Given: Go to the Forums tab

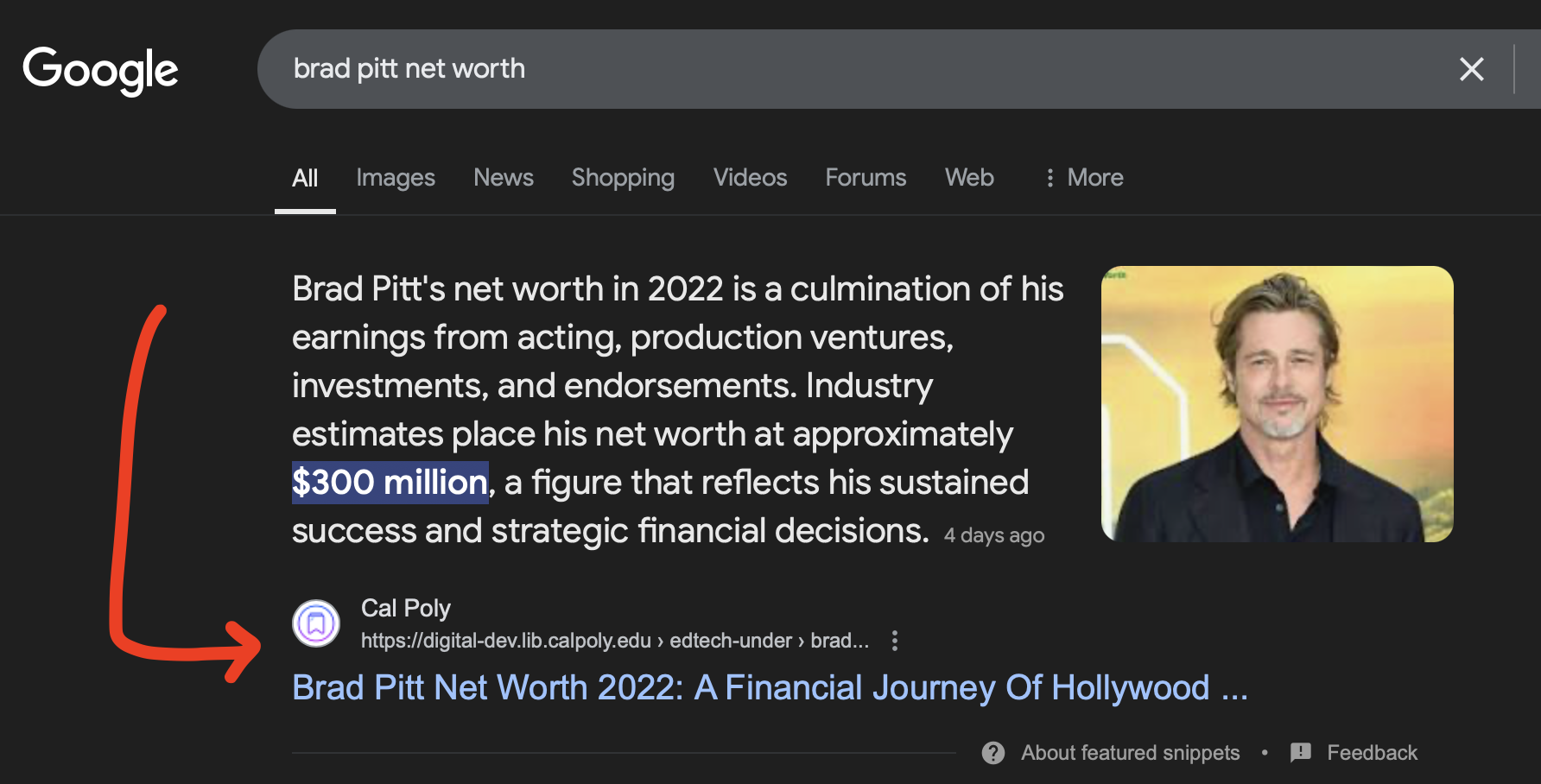Looking at the screenshot, I should point(866,178).
